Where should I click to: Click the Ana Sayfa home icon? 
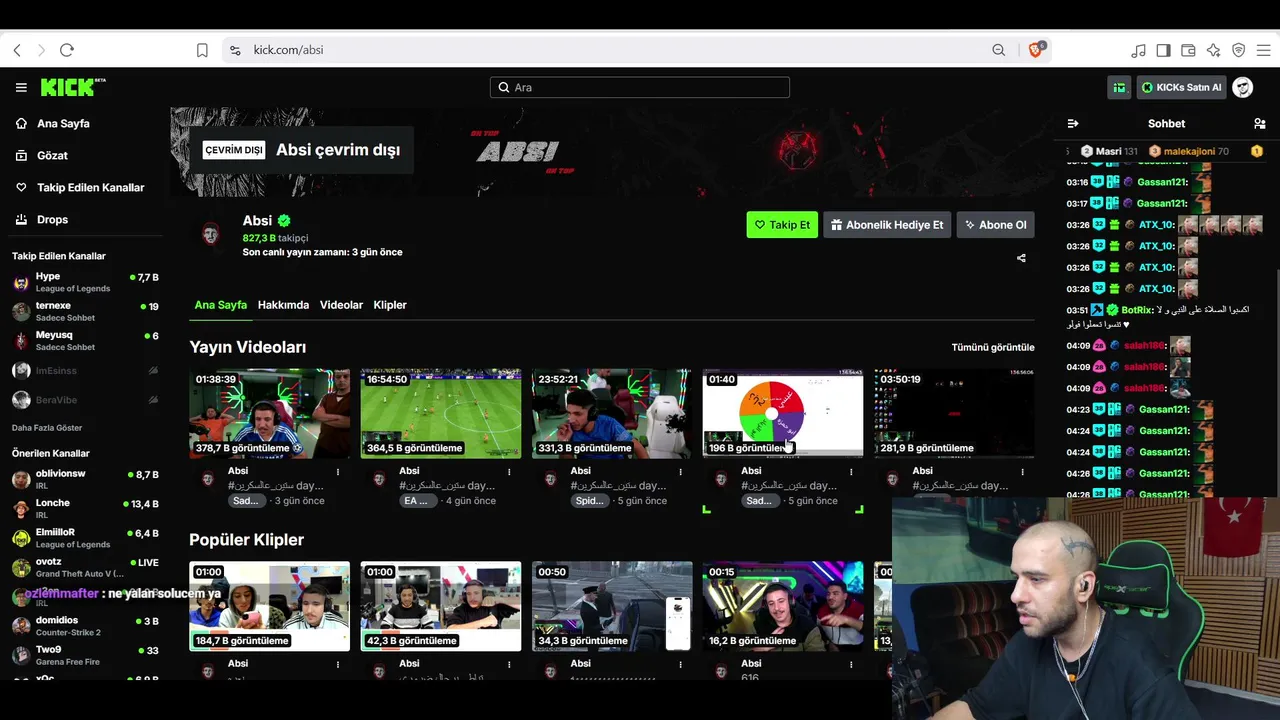21,124
